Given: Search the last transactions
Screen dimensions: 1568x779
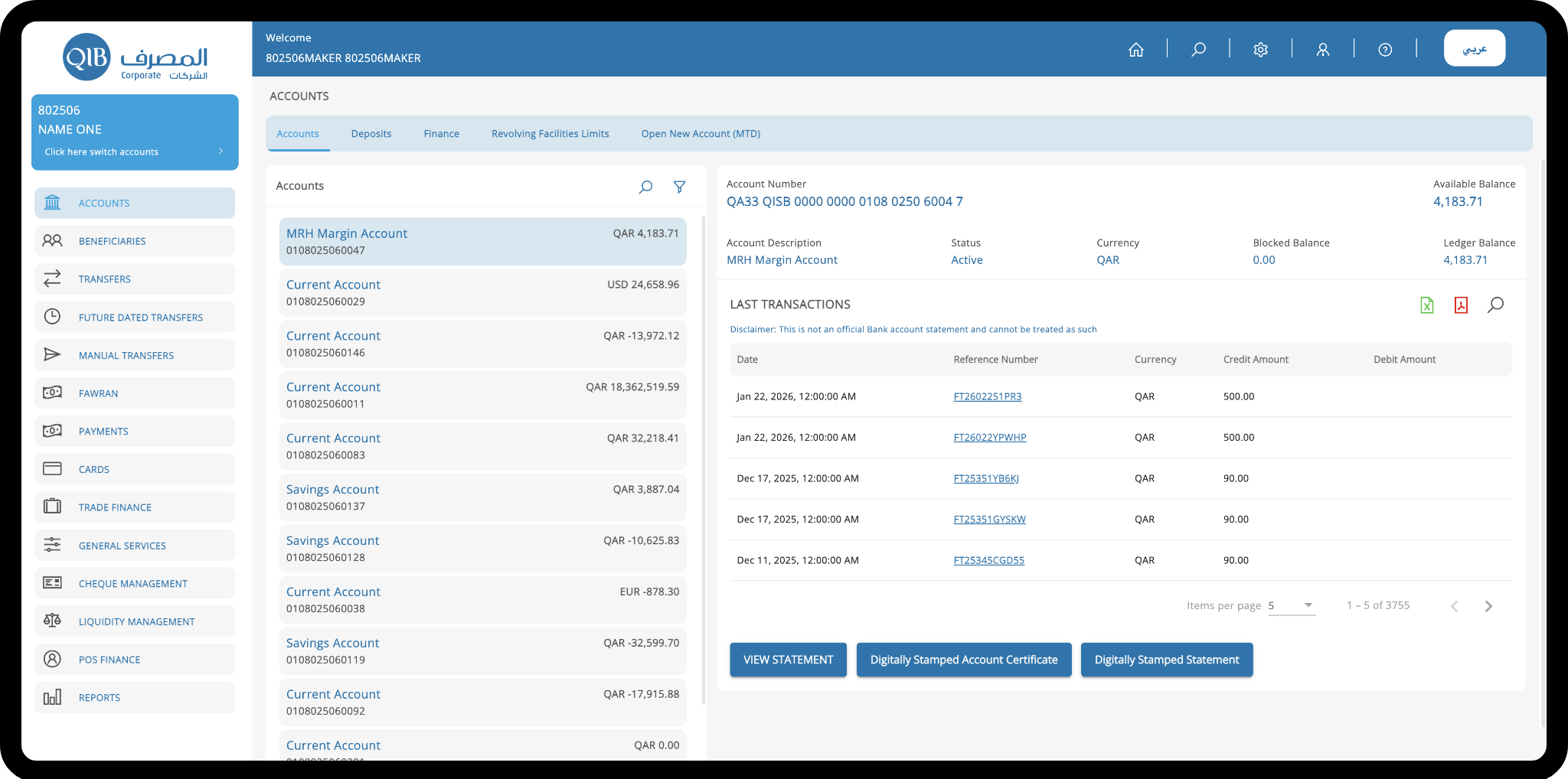Looking at the screenshot, I should 1495,305.
